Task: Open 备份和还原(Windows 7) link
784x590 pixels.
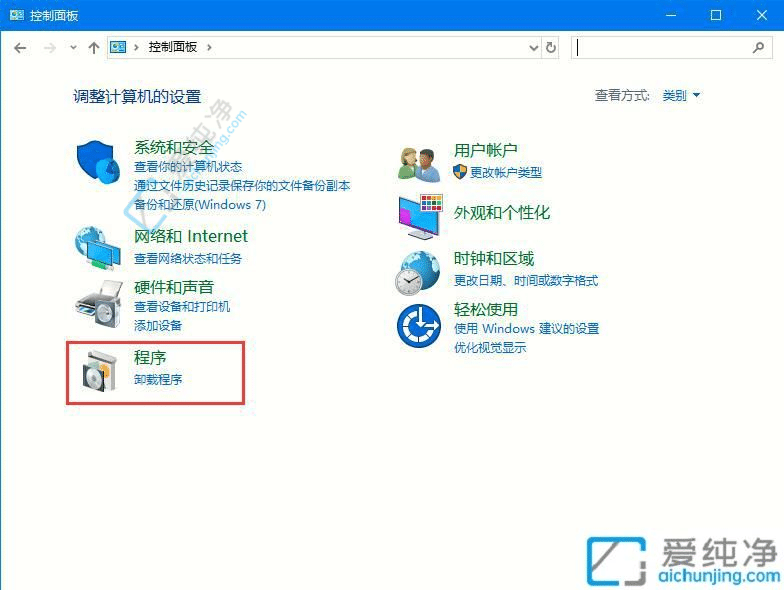Action: [200, 204]
